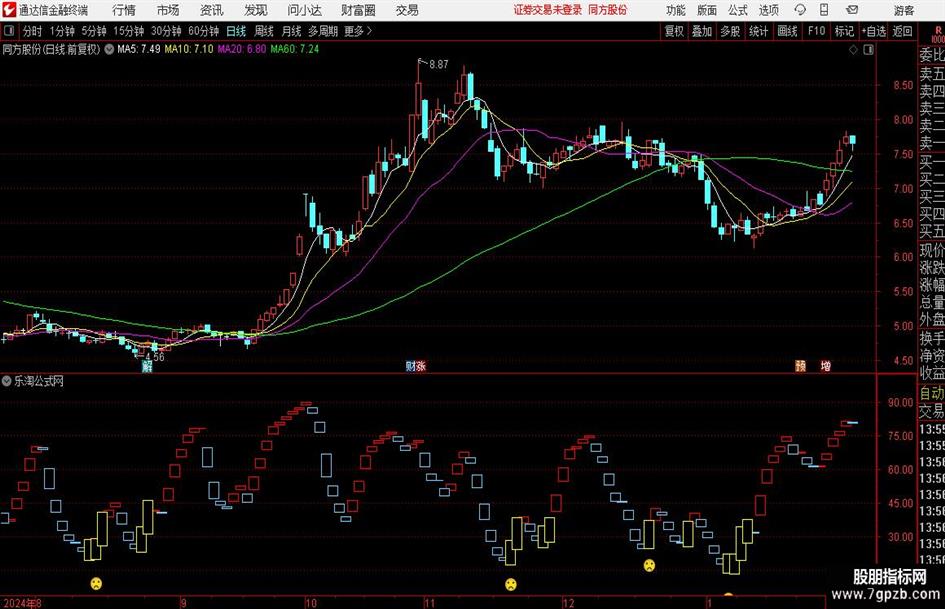
Task: Open the 功能 menu
Action: click(x=676, y=10)
